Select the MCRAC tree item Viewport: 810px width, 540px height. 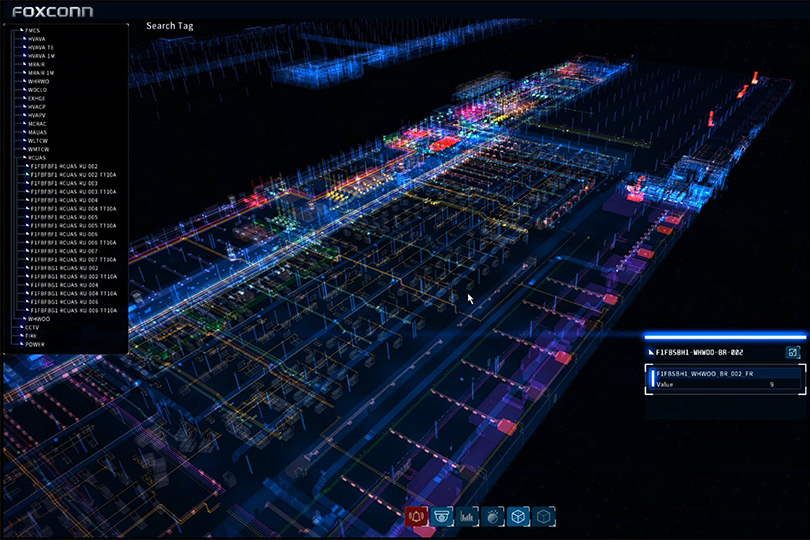(38, 124)
